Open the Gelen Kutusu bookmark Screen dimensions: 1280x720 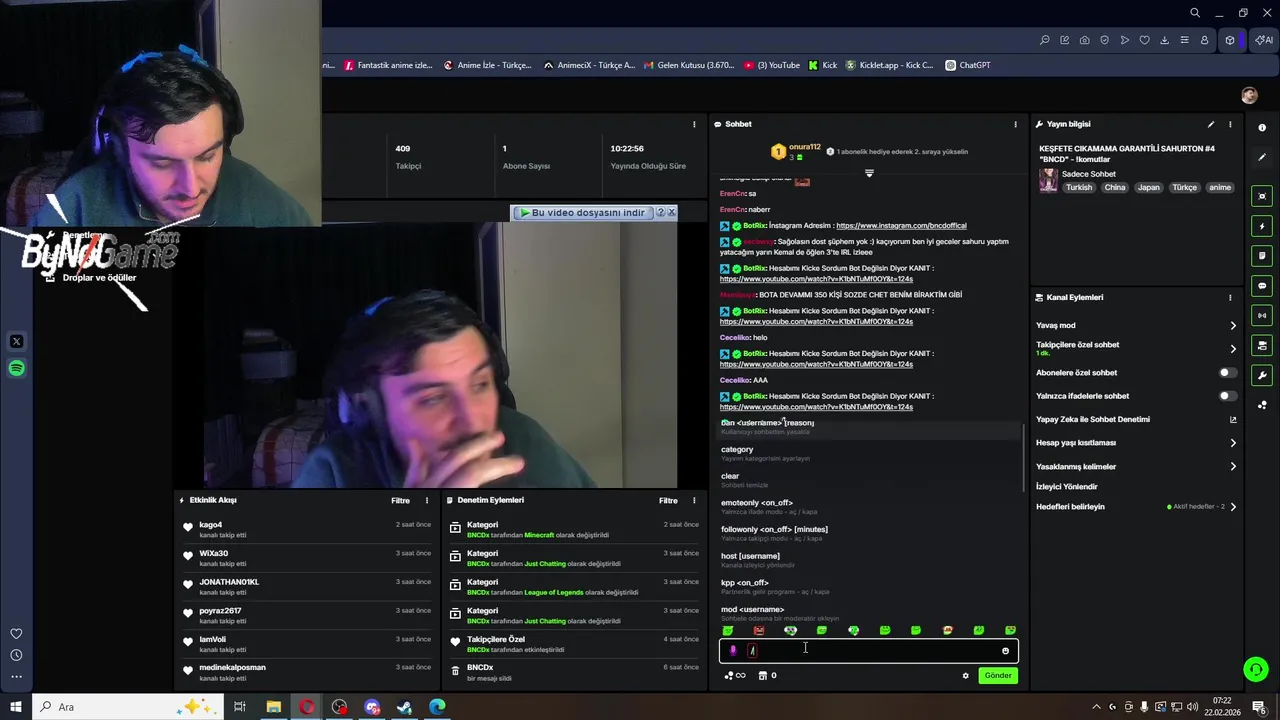pos(688,65)
